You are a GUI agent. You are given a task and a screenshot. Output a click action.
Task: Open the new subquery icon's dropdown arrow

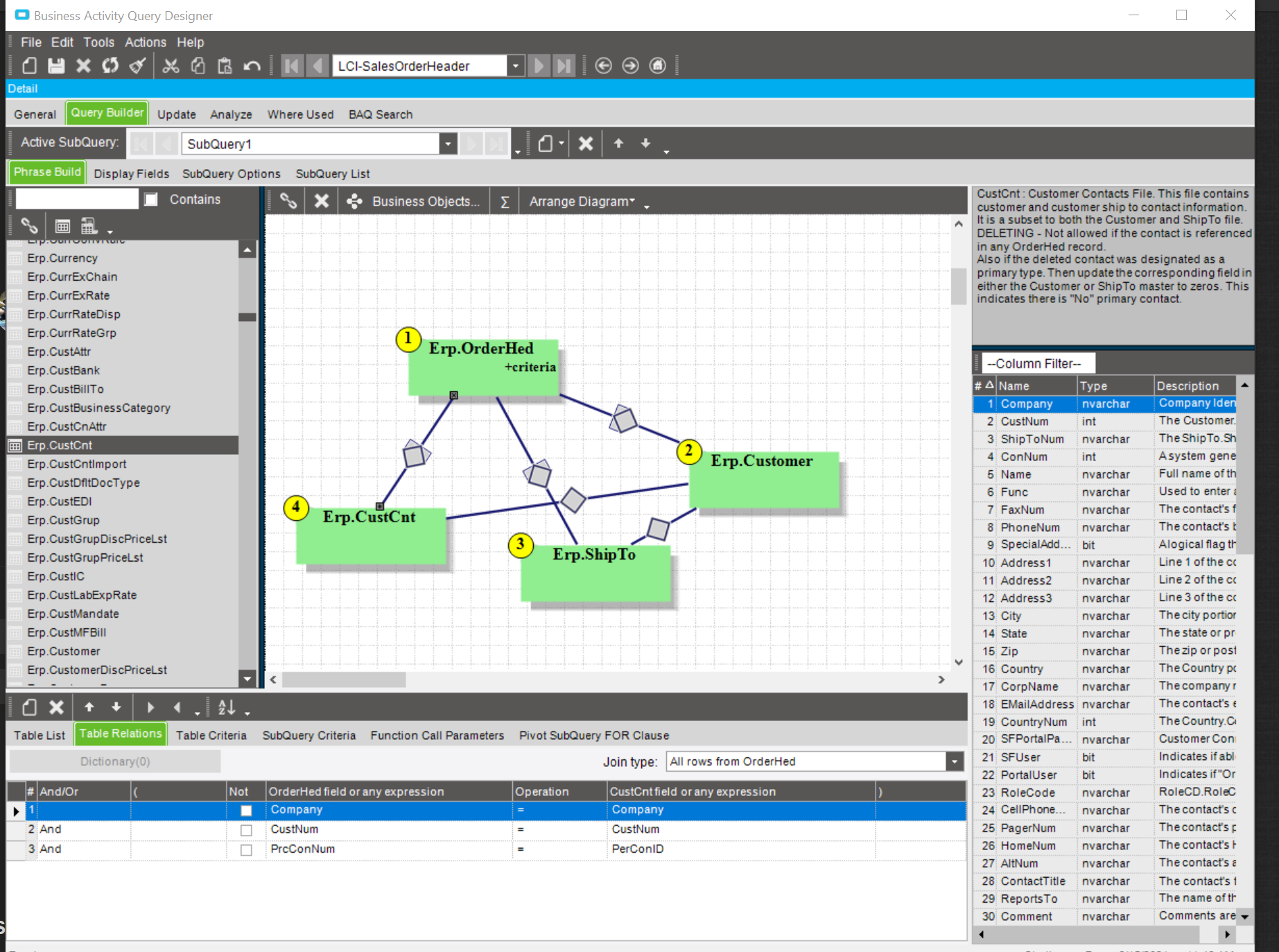point(561,144)
